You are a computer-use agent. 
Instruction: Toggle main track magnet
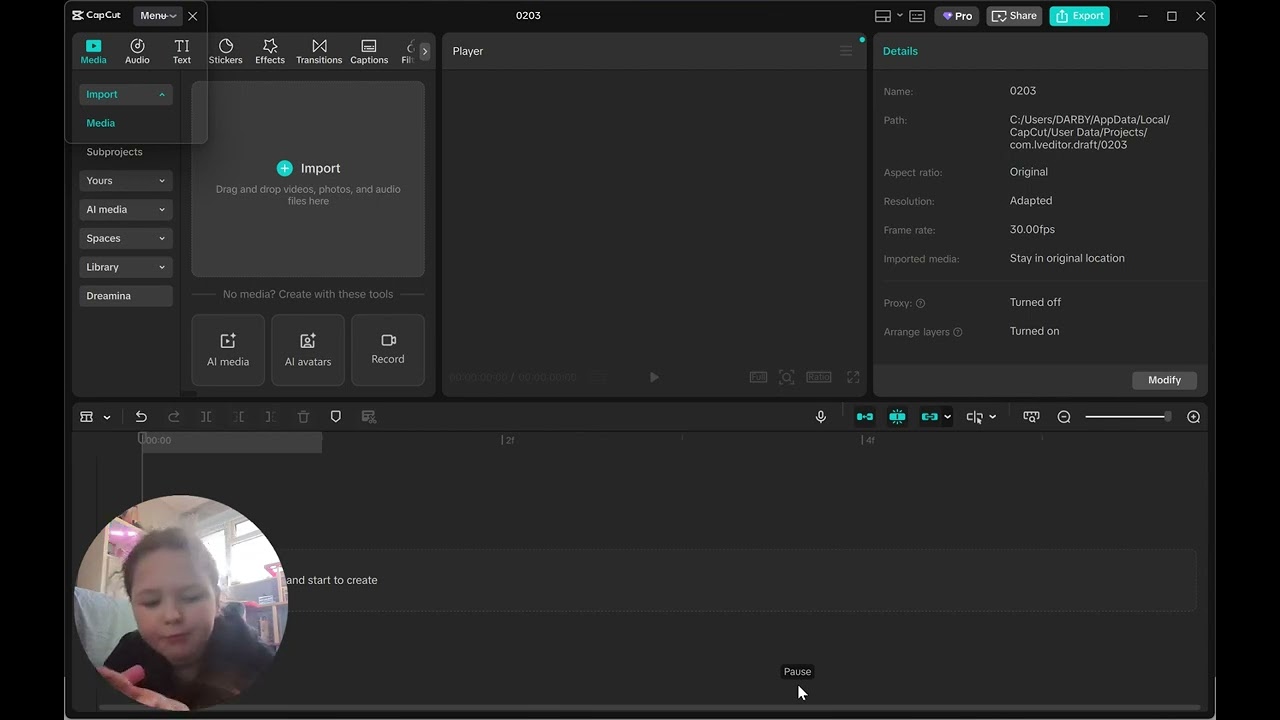(865, 417)
